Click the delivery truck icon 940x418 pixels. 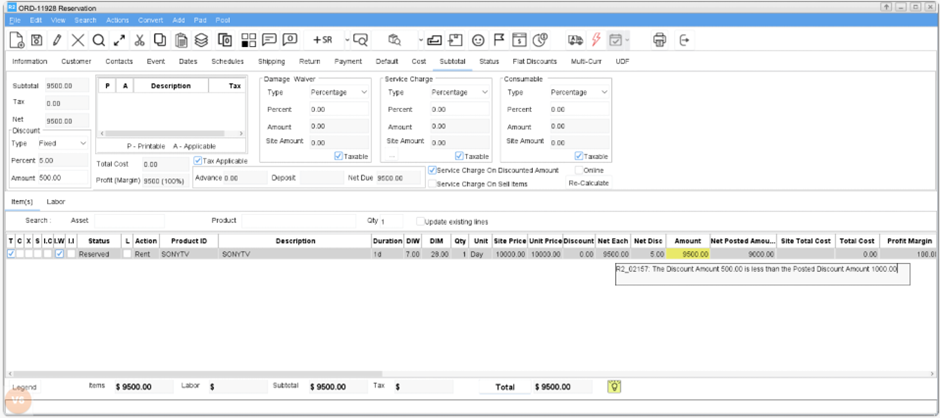coord(575,40)
